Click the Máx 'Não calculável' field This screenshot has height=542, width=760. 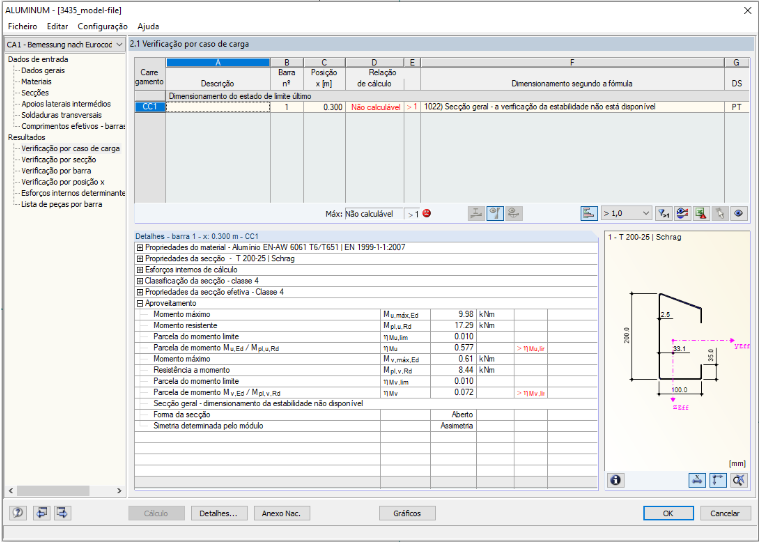click(374, 214)
